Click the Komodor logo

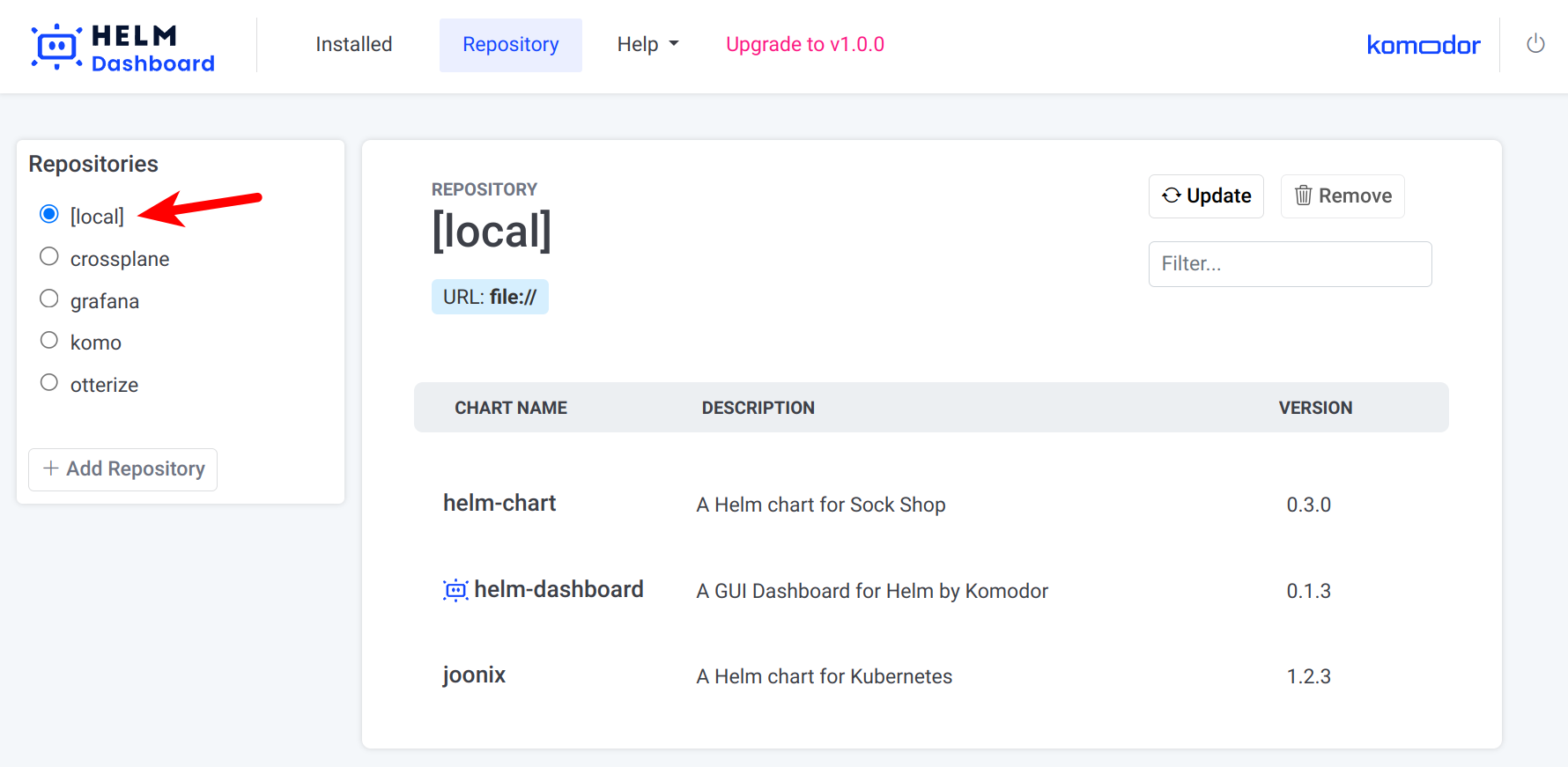click(1423, 45)
